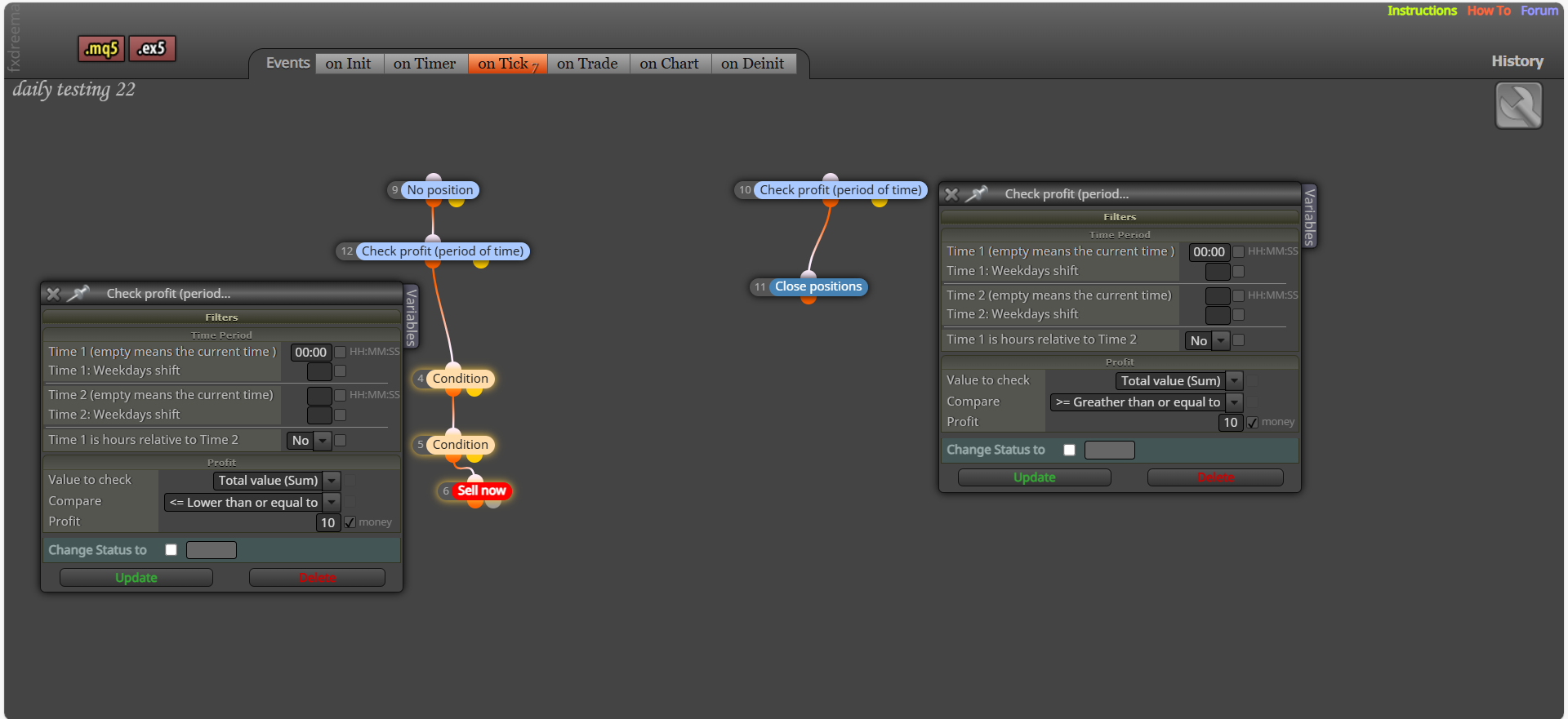Edit Time 1 field 00:00 in right panel
The width and height of the screenshot is (1568, 719).
1209,252
